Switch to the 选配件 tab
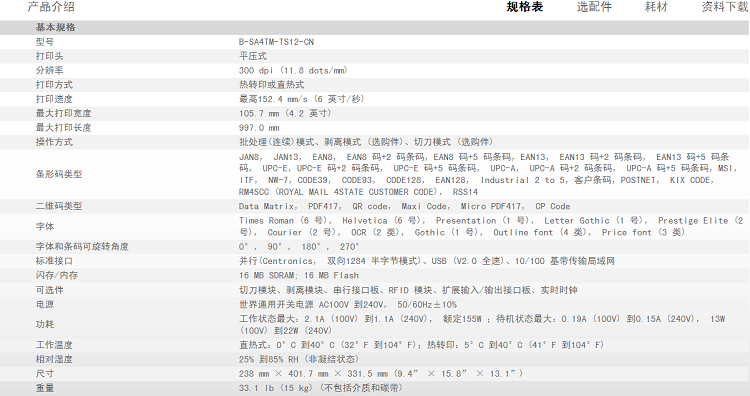This screenshot has width=750, height=396. 594,7
